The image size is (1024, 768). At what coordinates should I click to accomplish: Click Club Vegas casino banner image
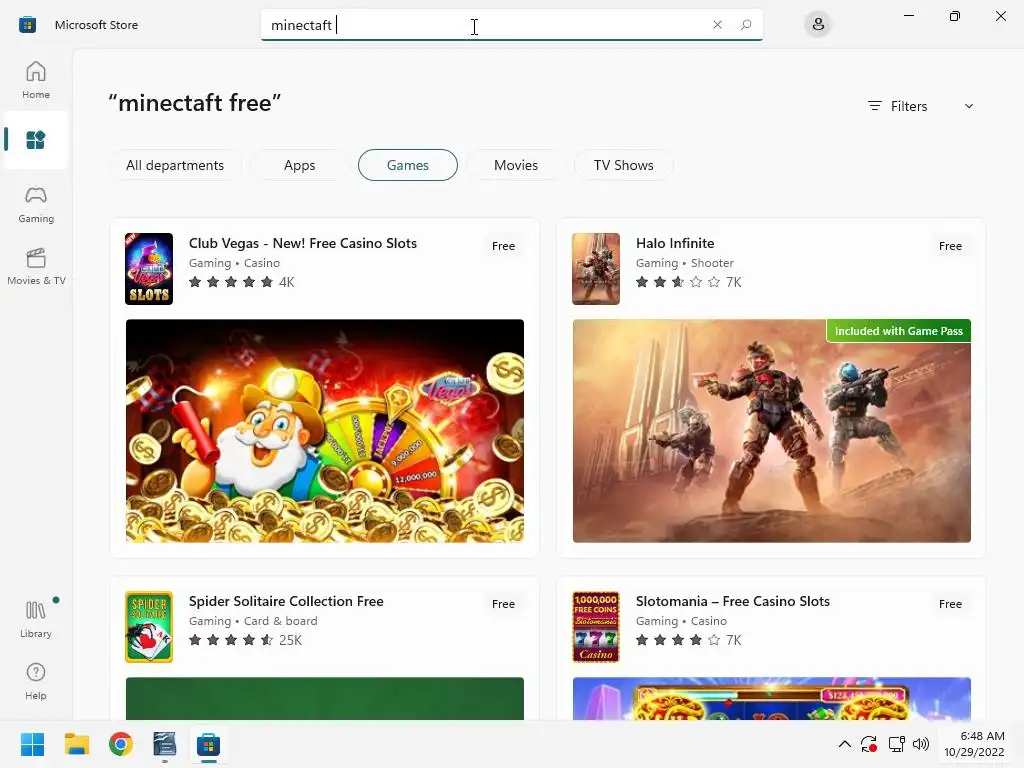tap(325, 431)
